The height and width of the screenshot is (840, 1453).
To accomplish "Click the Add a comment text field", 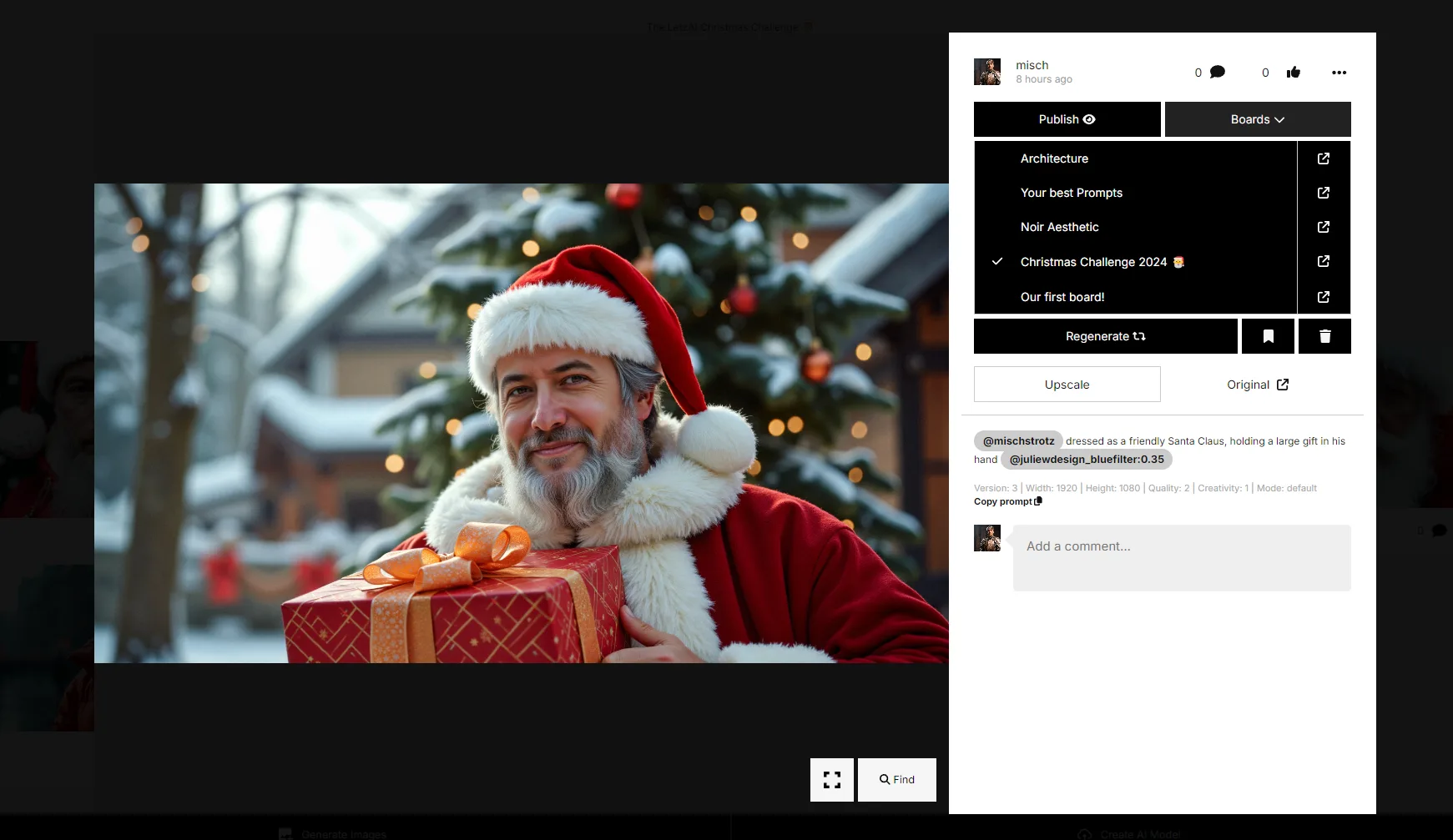I will (x=1181, y=557).
